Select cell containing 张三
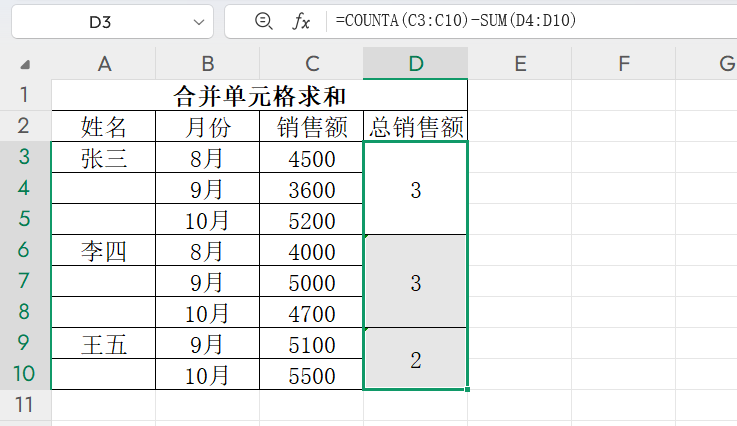This screenshot has height=426, width=737. (103, 158)
